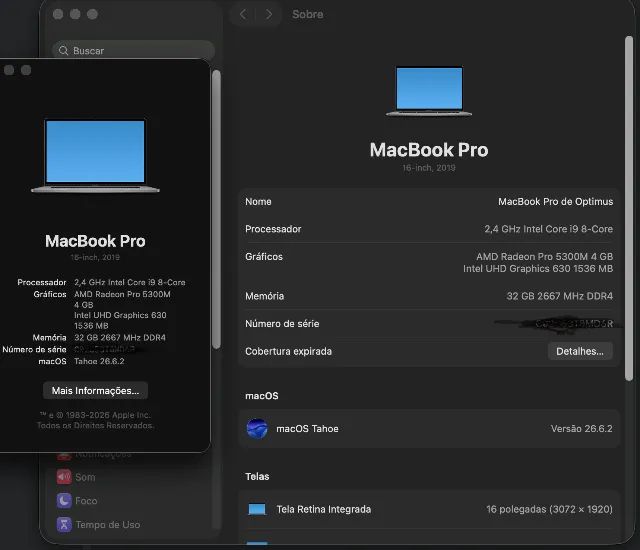The width and height of the screenshot is (640, 550).
Task: Click Mais Informações... in About window
Action: pyautogui.click(x=96, y=390)
